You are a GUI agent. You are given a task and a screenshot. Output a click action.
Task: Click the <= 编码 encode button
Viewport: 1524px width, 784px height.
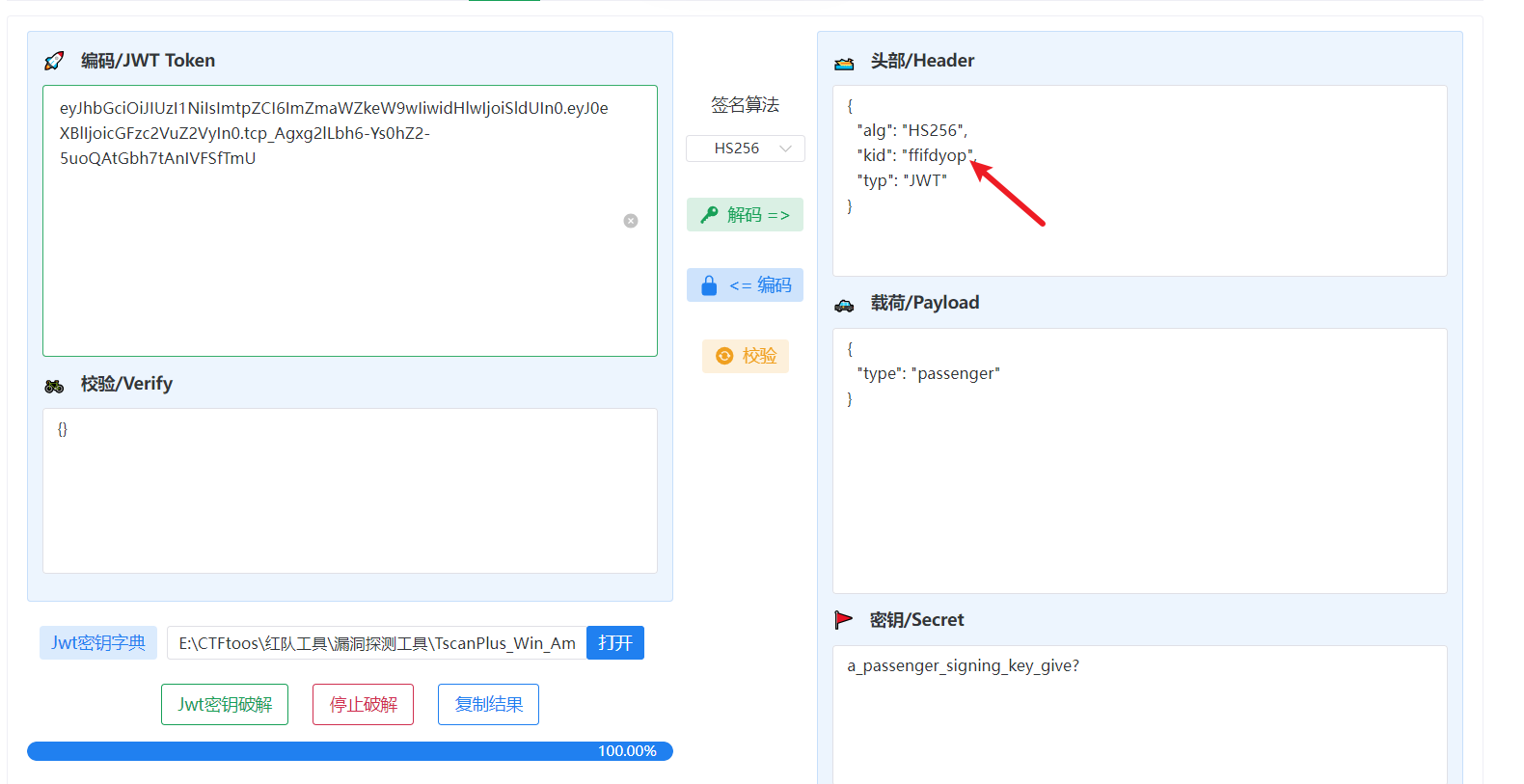click(x=745, y=285)
